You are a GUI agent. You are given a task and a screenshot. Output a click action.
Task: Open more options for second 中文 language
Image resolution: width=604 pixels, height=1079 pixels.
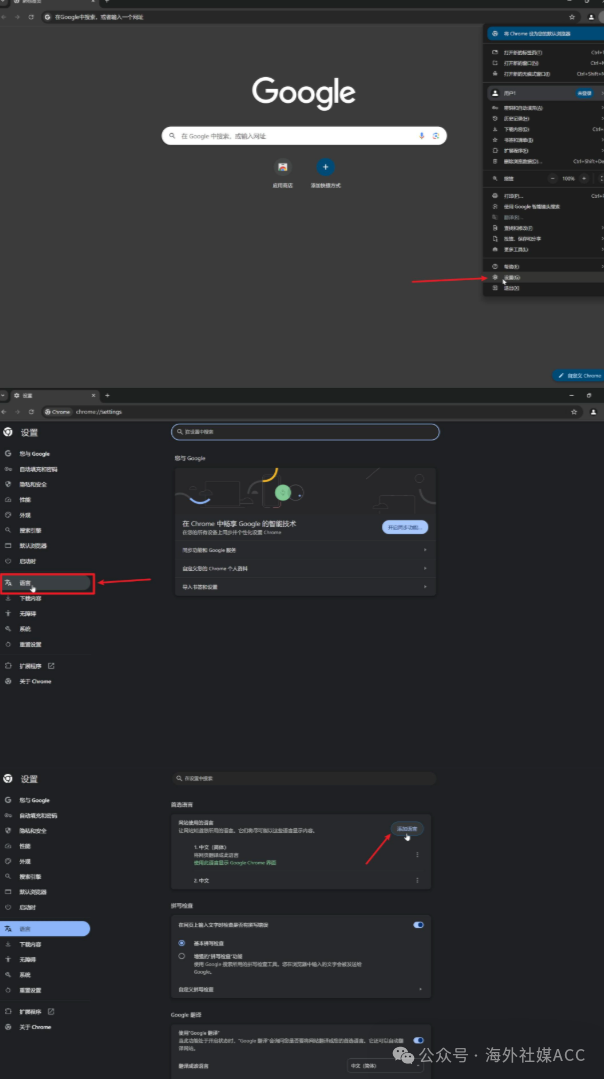[417, 880]
